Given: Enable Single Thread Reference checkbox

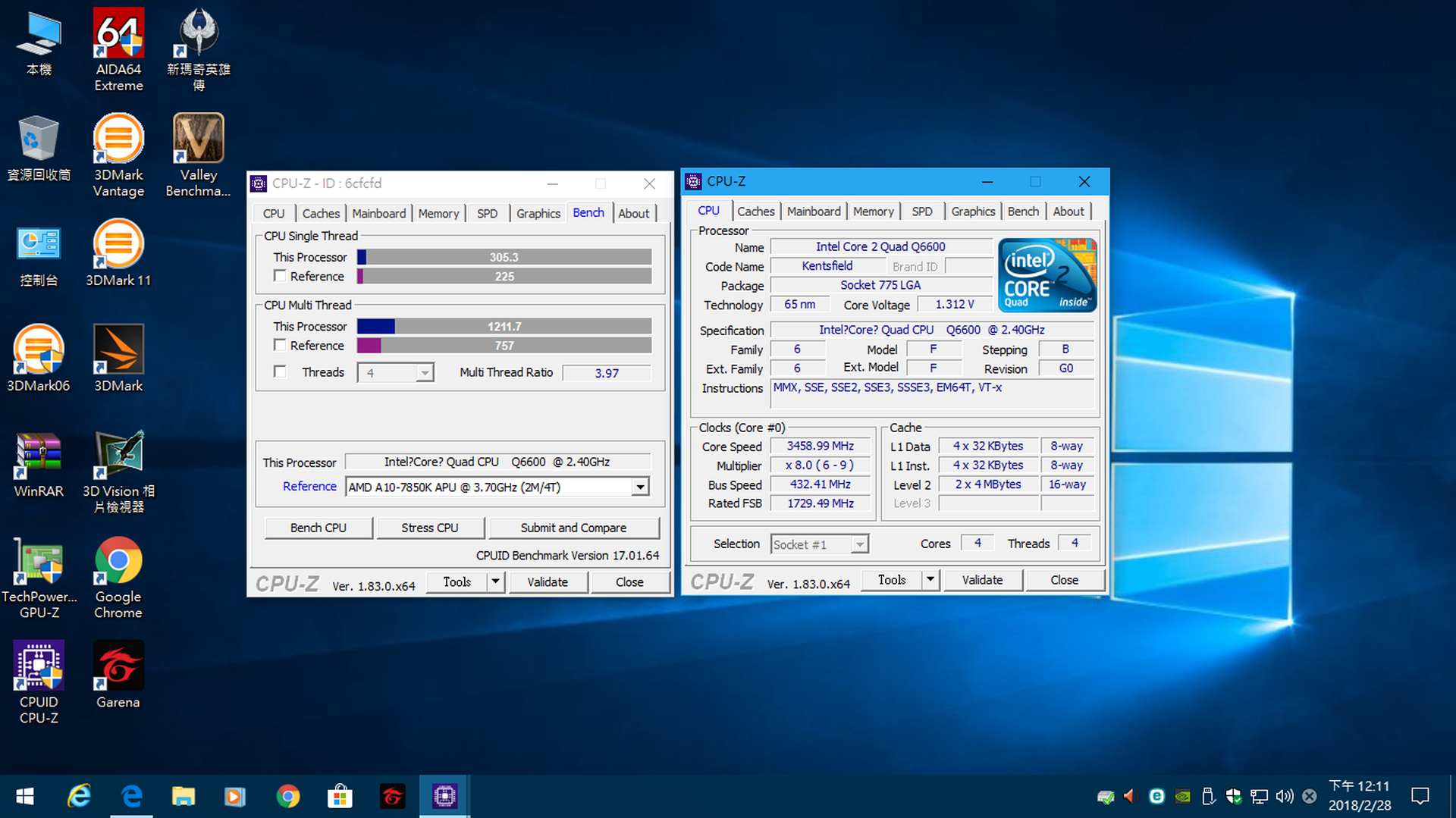Looking at the screenshot, I should tap(280, 276).
